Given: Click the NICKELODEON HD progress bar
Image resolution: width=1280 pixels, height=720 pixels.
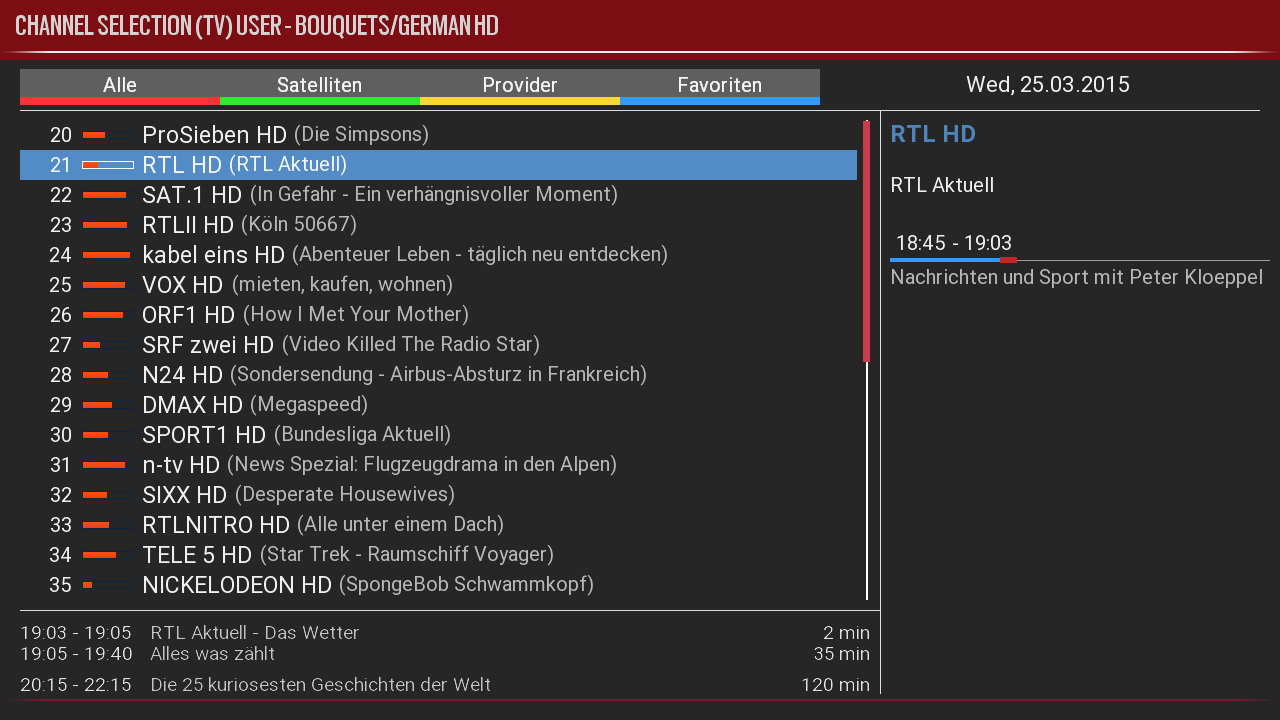Looking at the screenshot, I should click(108, 585).
